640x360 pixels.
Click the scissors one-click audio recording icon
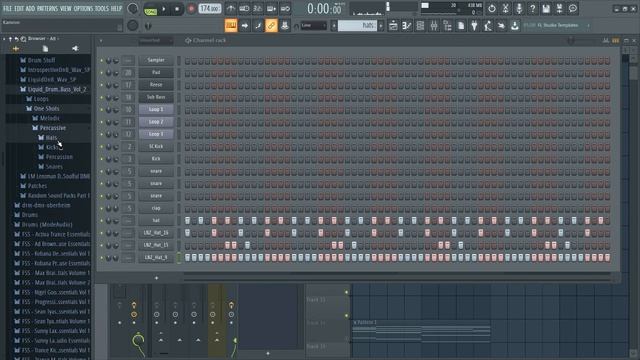click(505, 8)
